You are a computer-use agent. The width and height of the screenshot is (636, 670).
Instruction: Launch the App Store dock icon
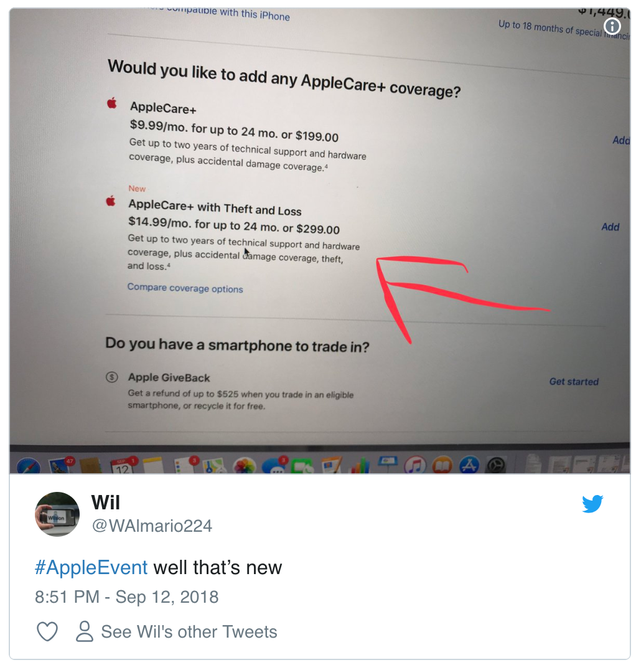469,465
